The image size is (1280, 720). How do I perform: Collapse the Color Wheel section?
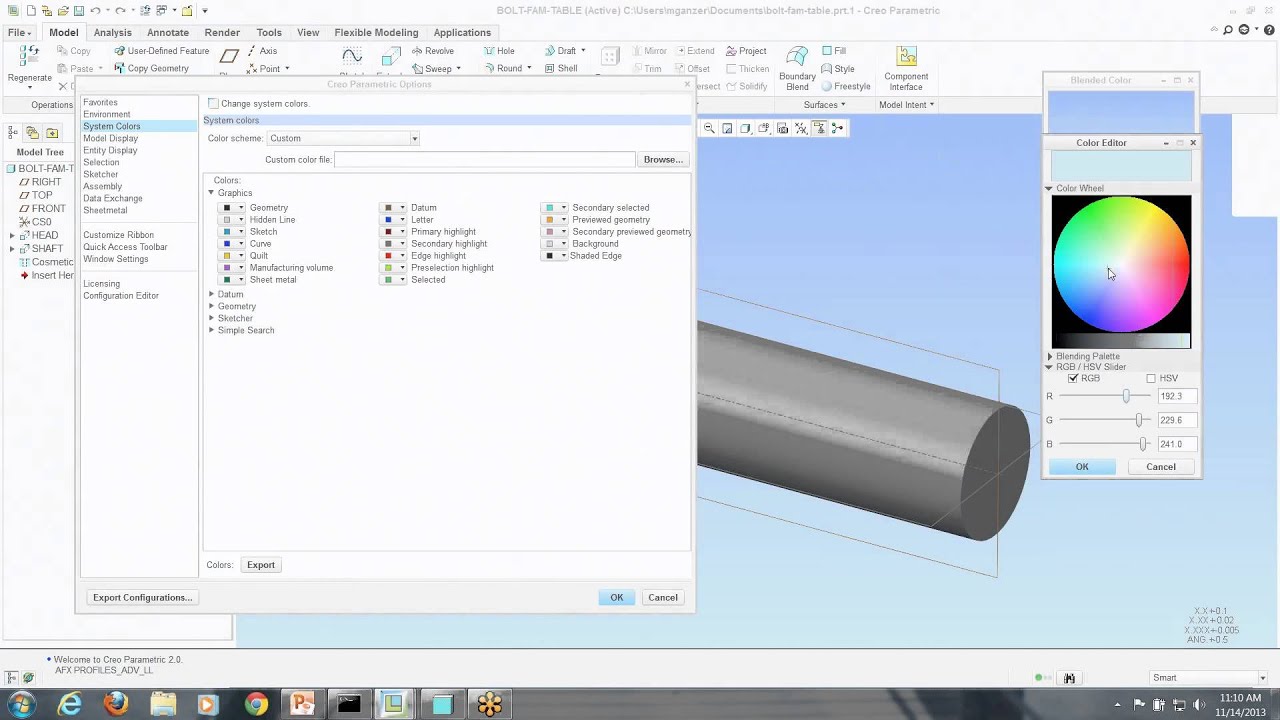pos(1049,189)
